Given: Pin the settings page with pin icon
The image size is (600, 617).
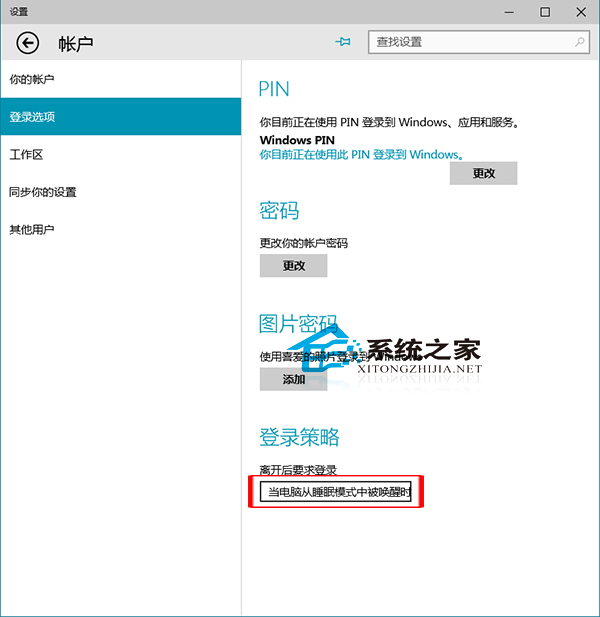Looking at the screenshot, I should tap(343, 41).
